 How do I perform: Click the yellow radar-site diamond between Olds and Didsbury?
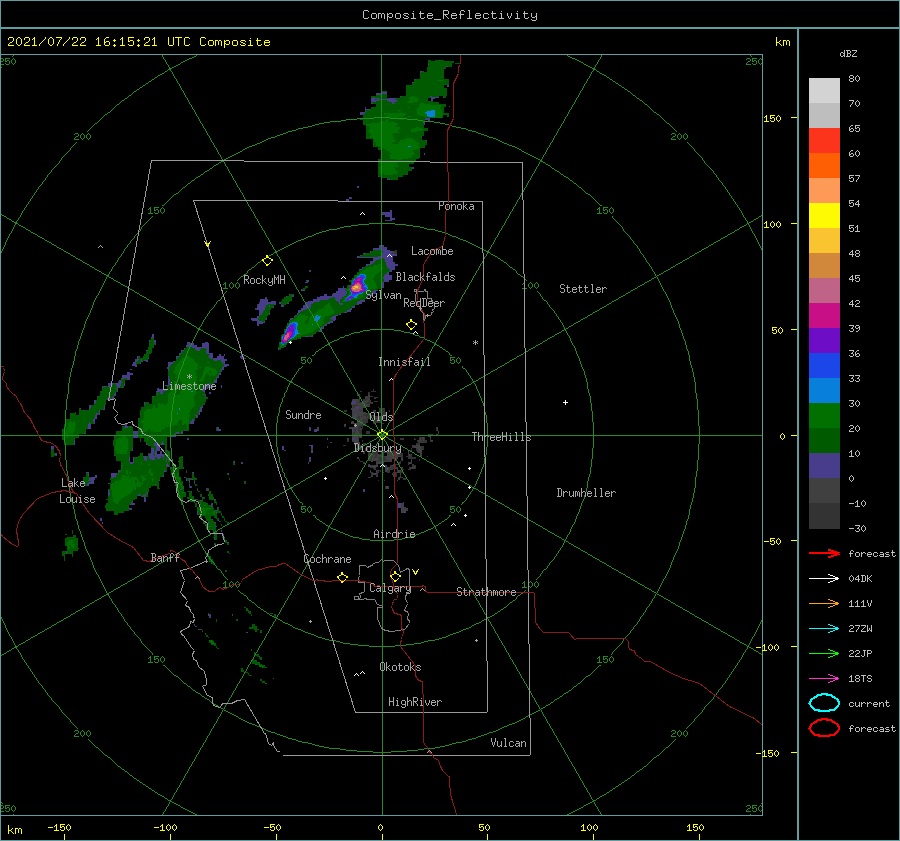click(382, 435)
